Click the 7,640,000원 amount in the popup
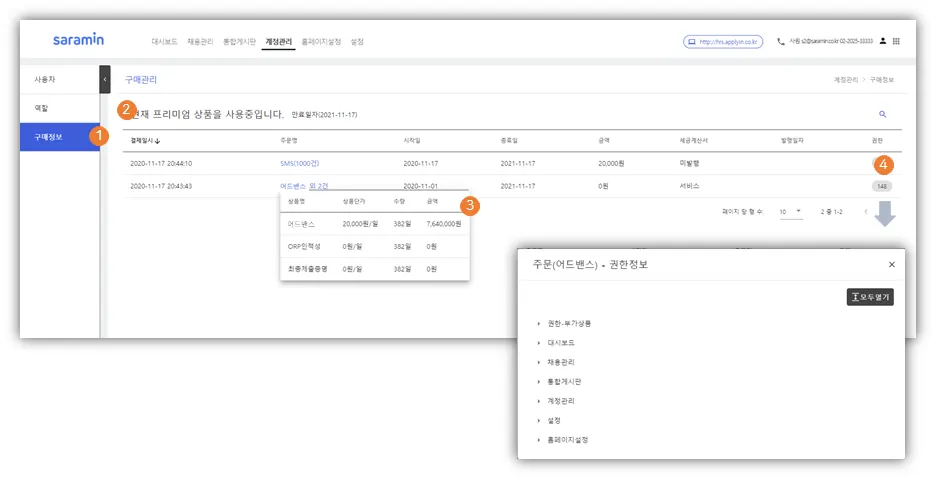Viewport: 936px width, 479px height. [x=444, y=223]
